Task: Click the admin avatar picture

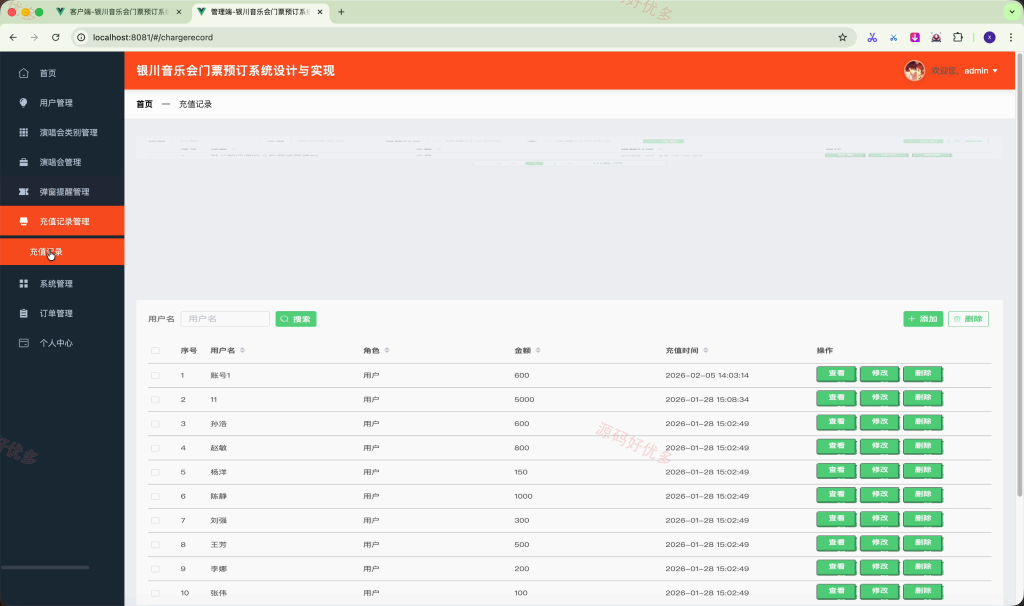Action: (x=914, y=71)
